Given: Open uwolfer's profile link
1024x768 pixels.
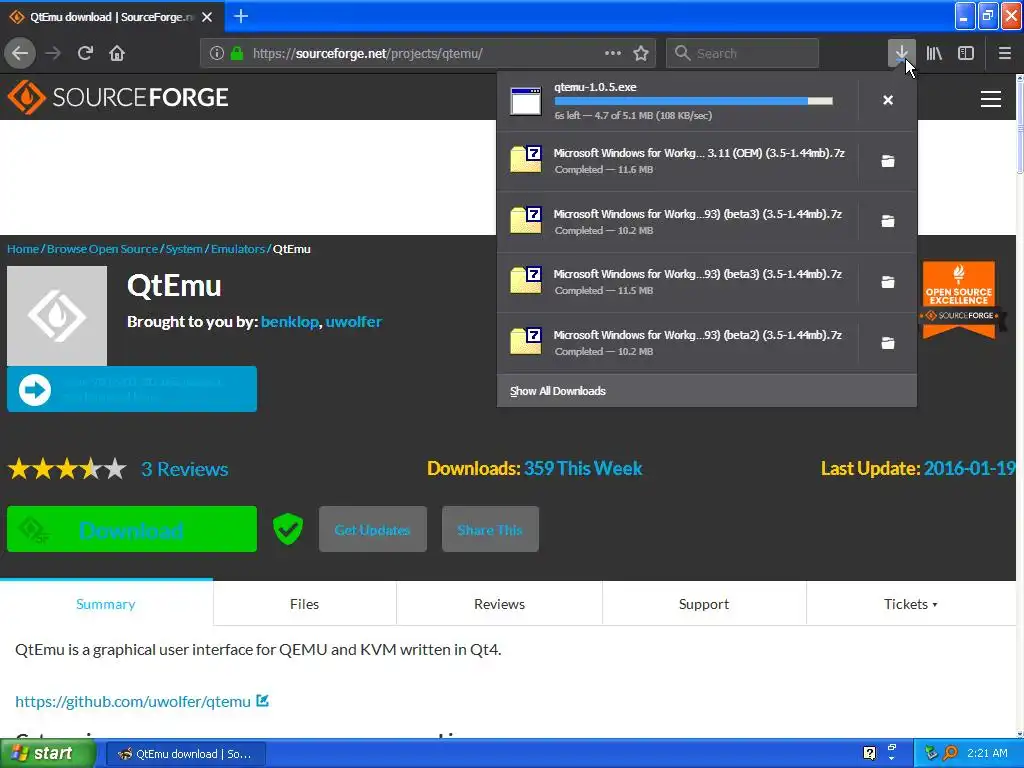Looking at the screenshot, I should tap(353, 322).
